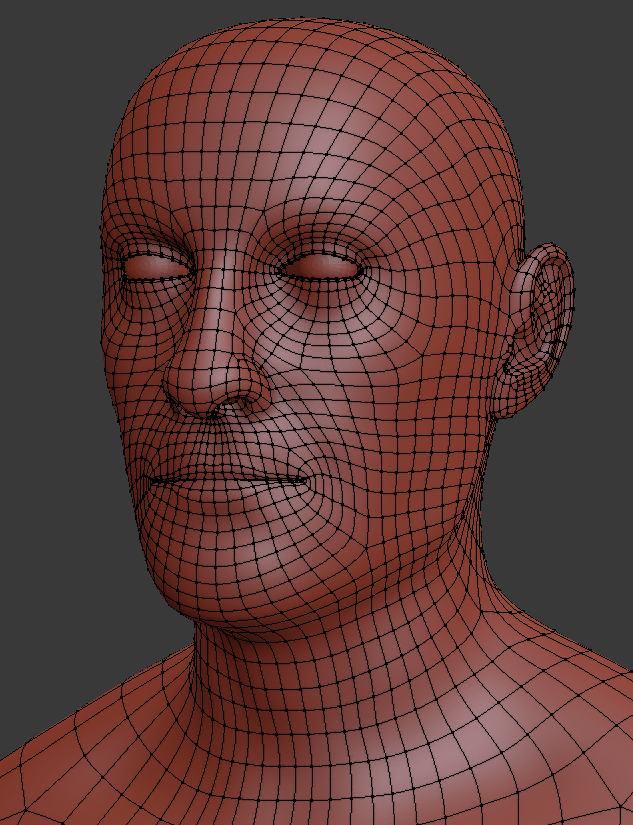Select the model's closed right-side eye near the ear

tap(321, 267)
